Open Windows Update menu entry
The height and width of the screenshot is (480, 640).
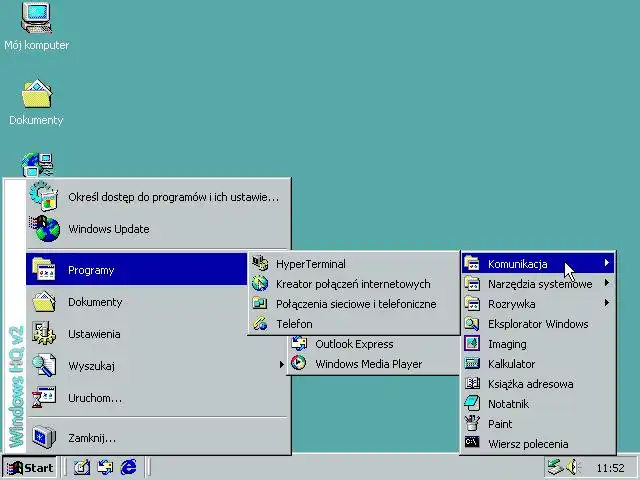coord(158,229)
